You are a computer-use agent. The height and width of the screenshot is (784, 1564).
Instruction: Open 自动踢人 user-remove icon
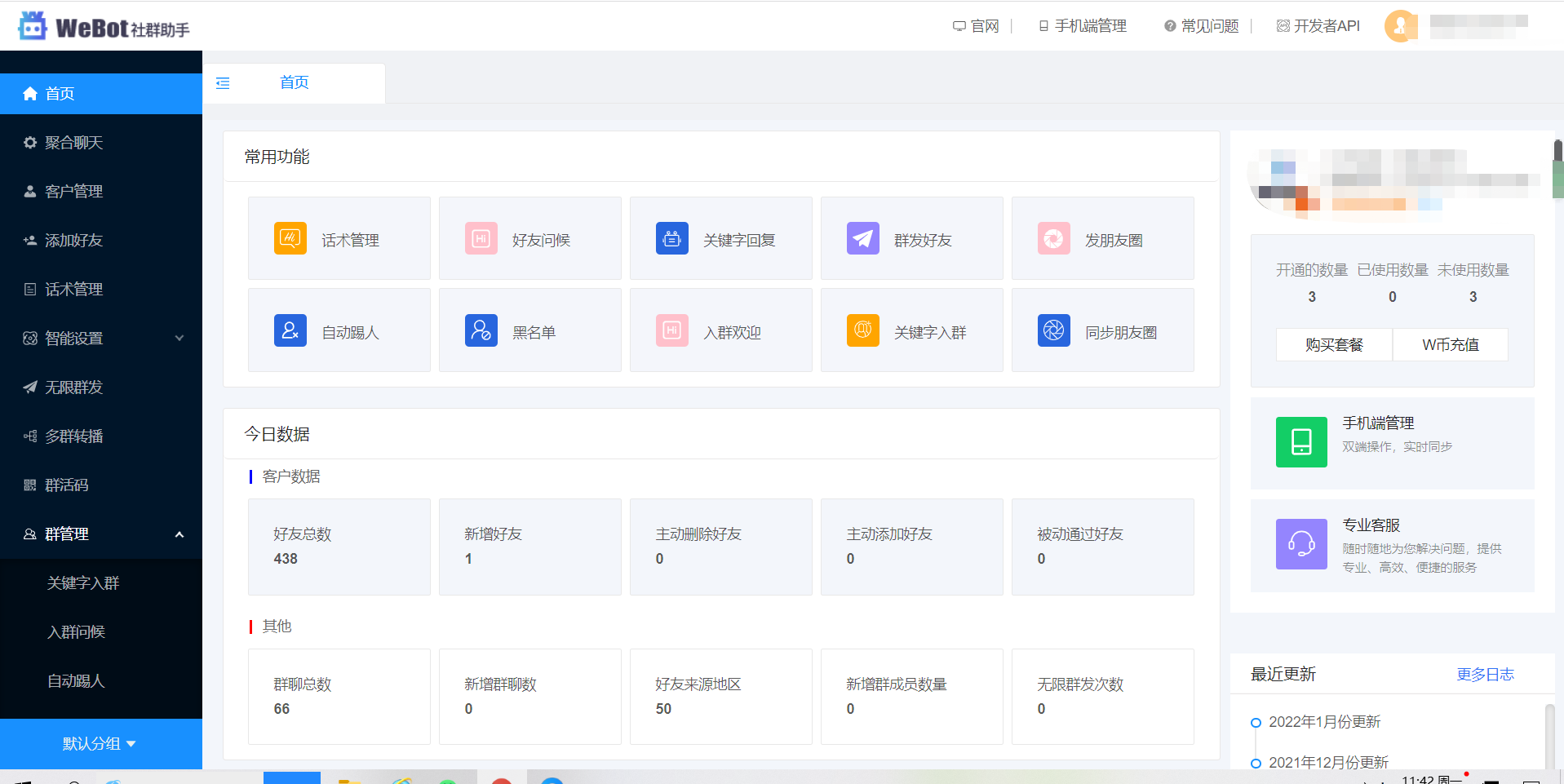tap(290, 330)
